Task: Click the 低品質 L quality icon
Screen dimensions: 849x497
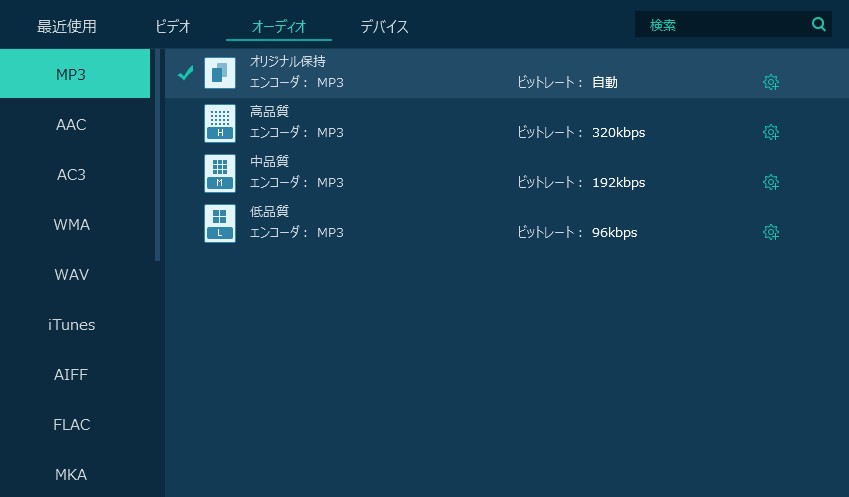Action: coord(220,223)
